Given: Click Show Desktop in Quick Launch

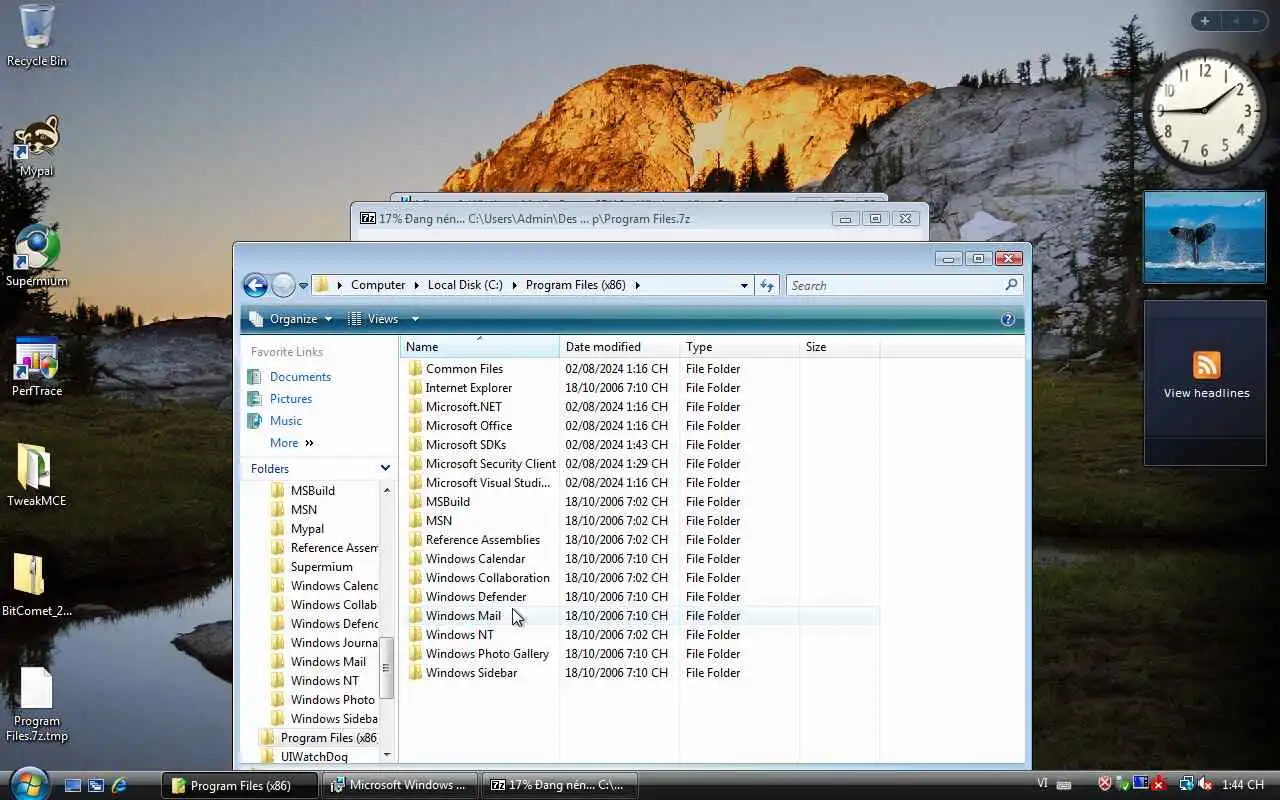Looking at the screenshot, I should point(73,785).
